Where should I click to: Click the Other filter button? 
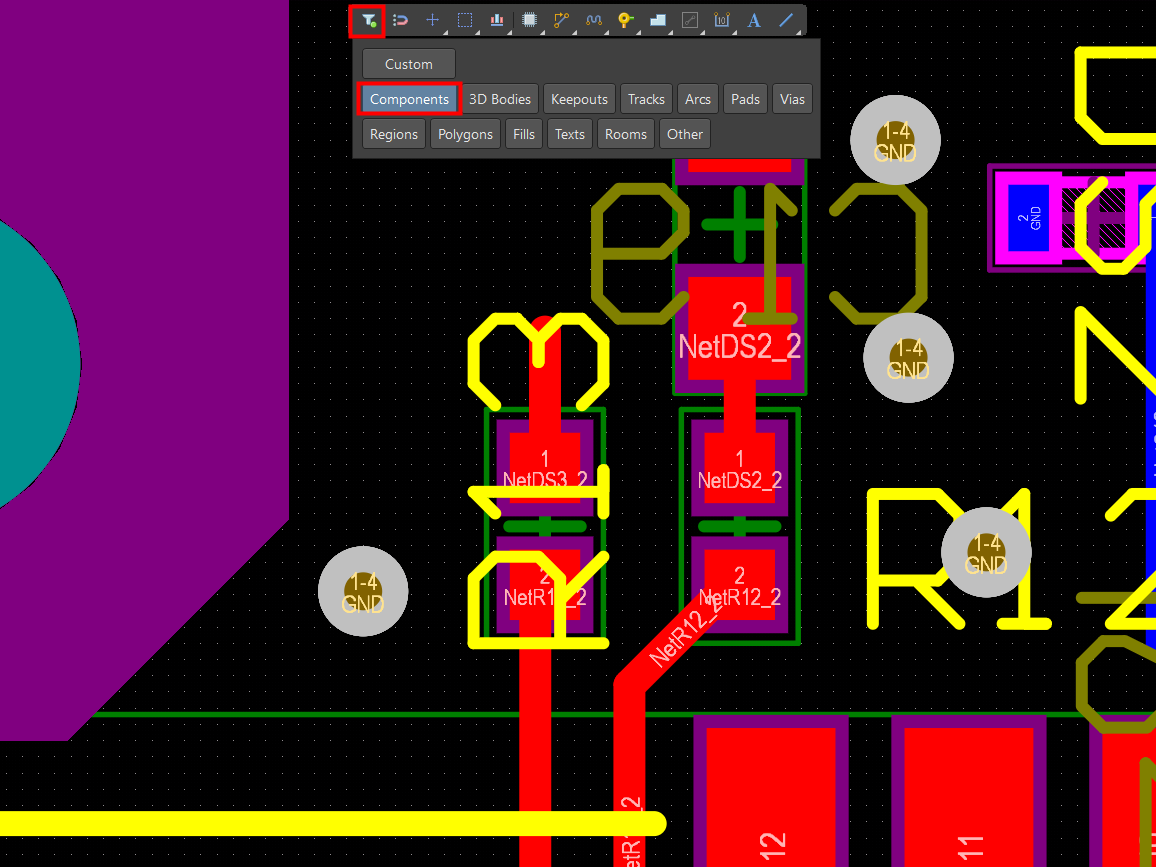[685, 134]
